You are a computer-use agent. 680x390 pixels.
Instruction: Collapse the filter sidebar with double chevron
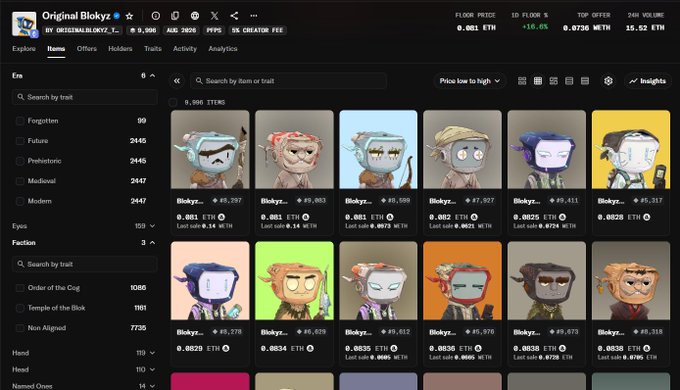pyautogui.click(x=177, y=81)
